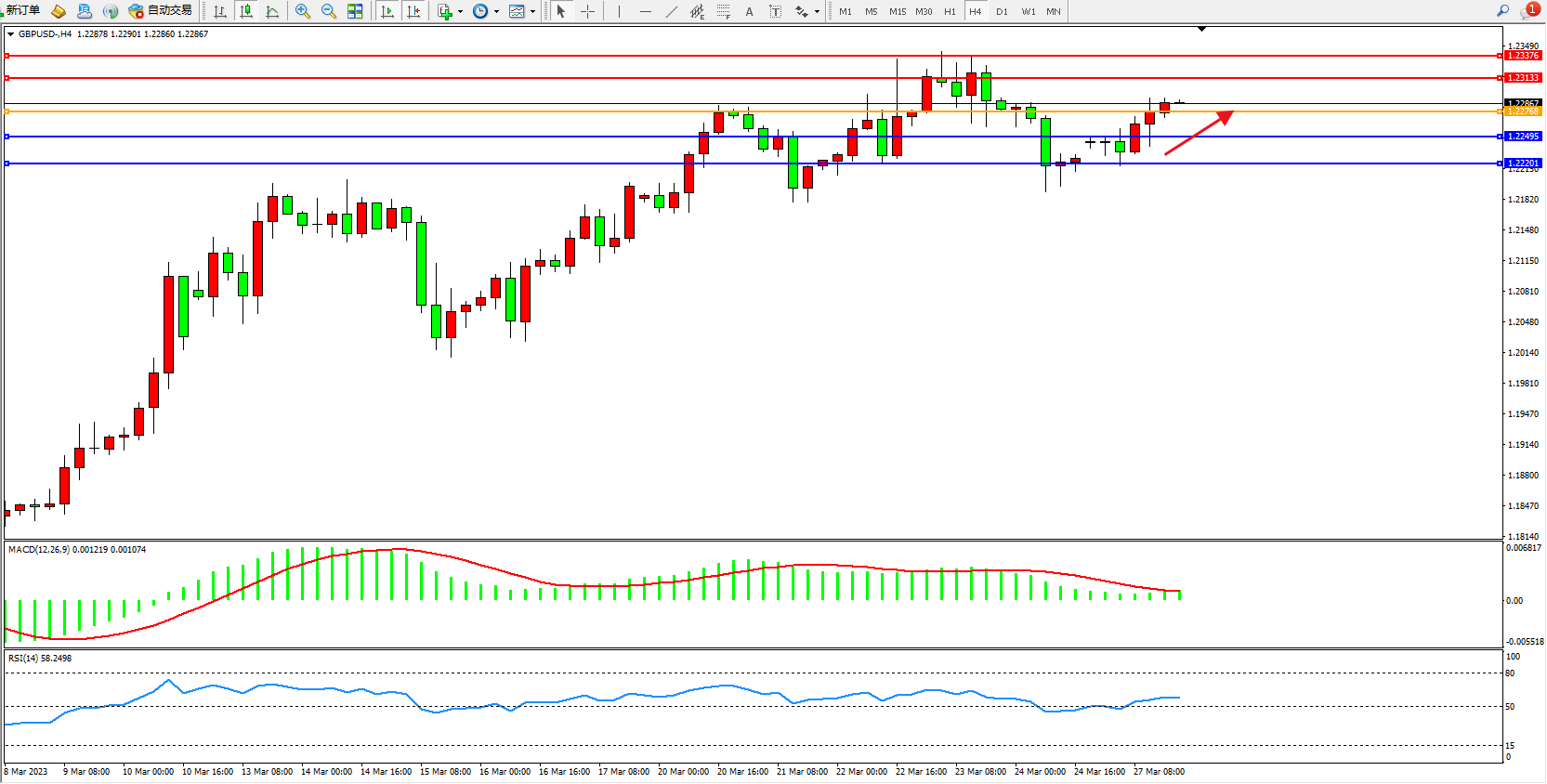
Task: Click the 自动交易 auto trading button
Action: pos(162,10)
